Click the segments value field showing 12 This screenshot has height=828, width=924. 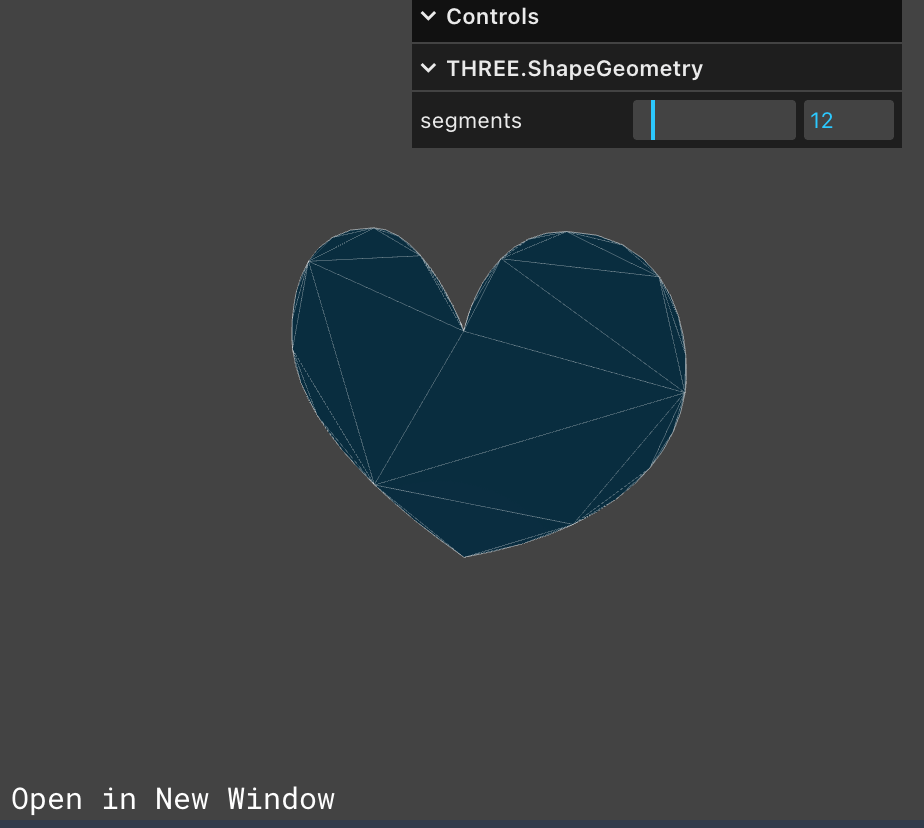pos(849,120)
